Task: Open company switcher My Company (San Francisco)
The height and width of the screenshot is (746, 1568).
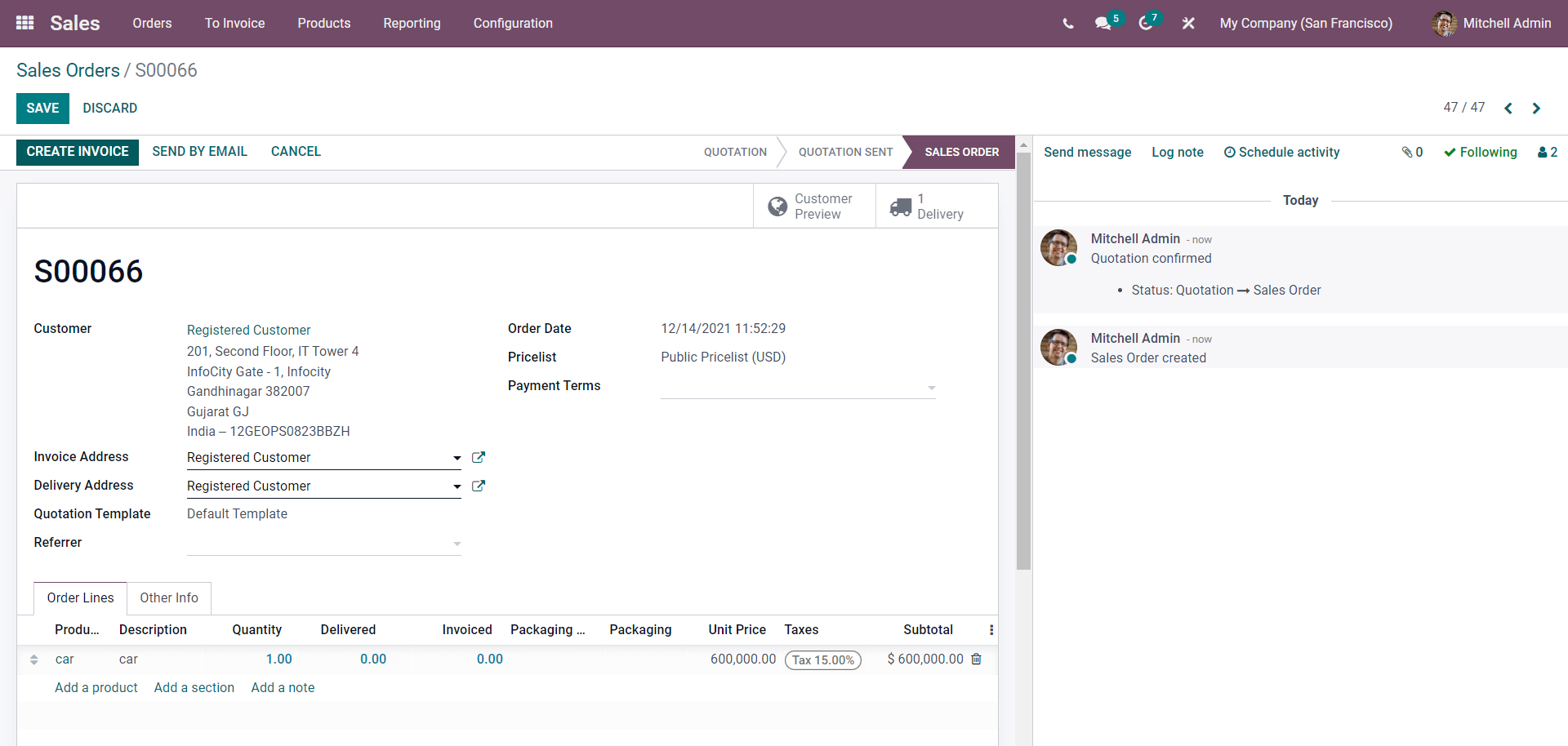Action: coord(1306,24)
